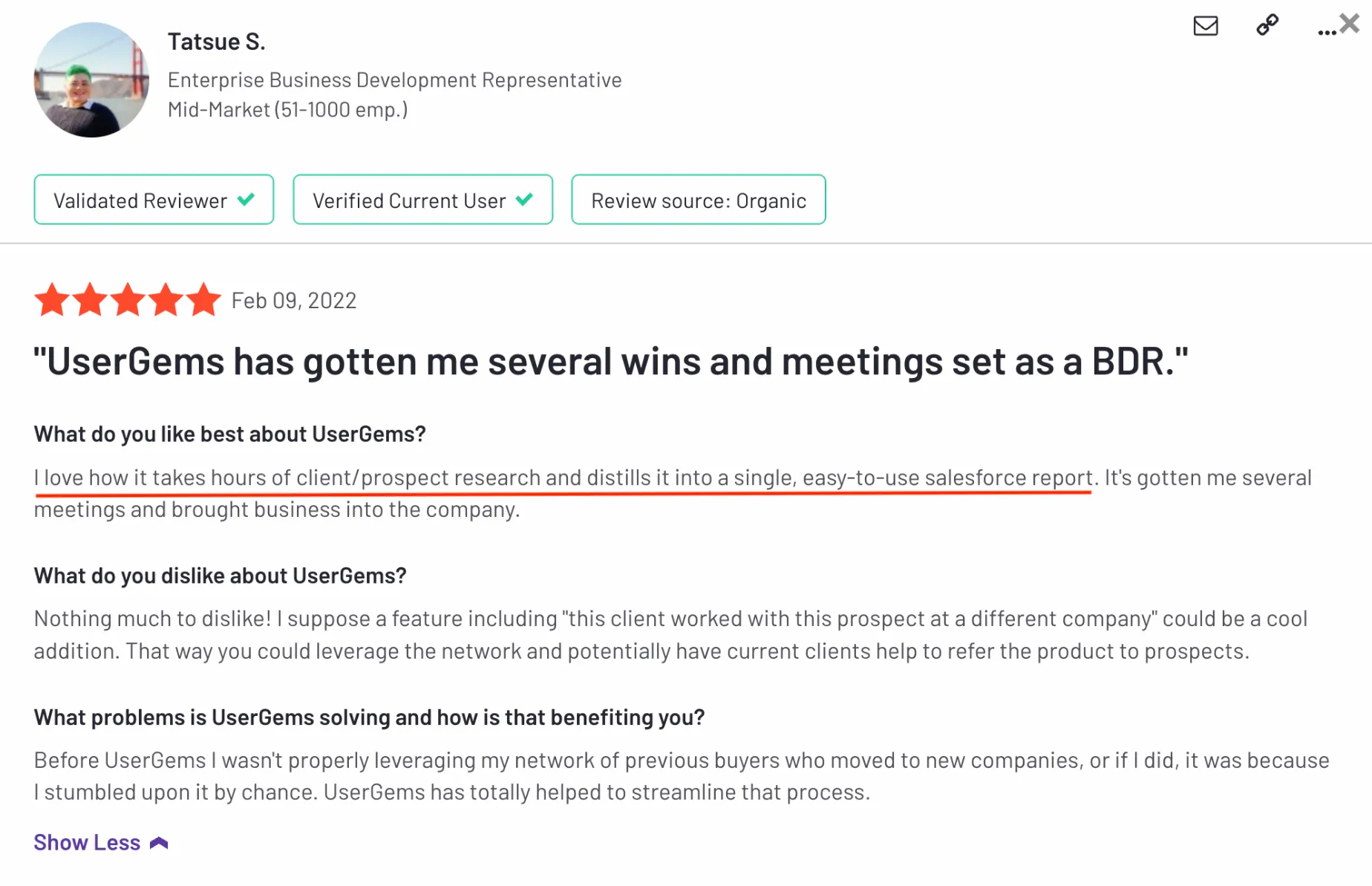Click the upward chevron beside Show Less
This screenshot has width=1372, height=886.
click(159, 843)
